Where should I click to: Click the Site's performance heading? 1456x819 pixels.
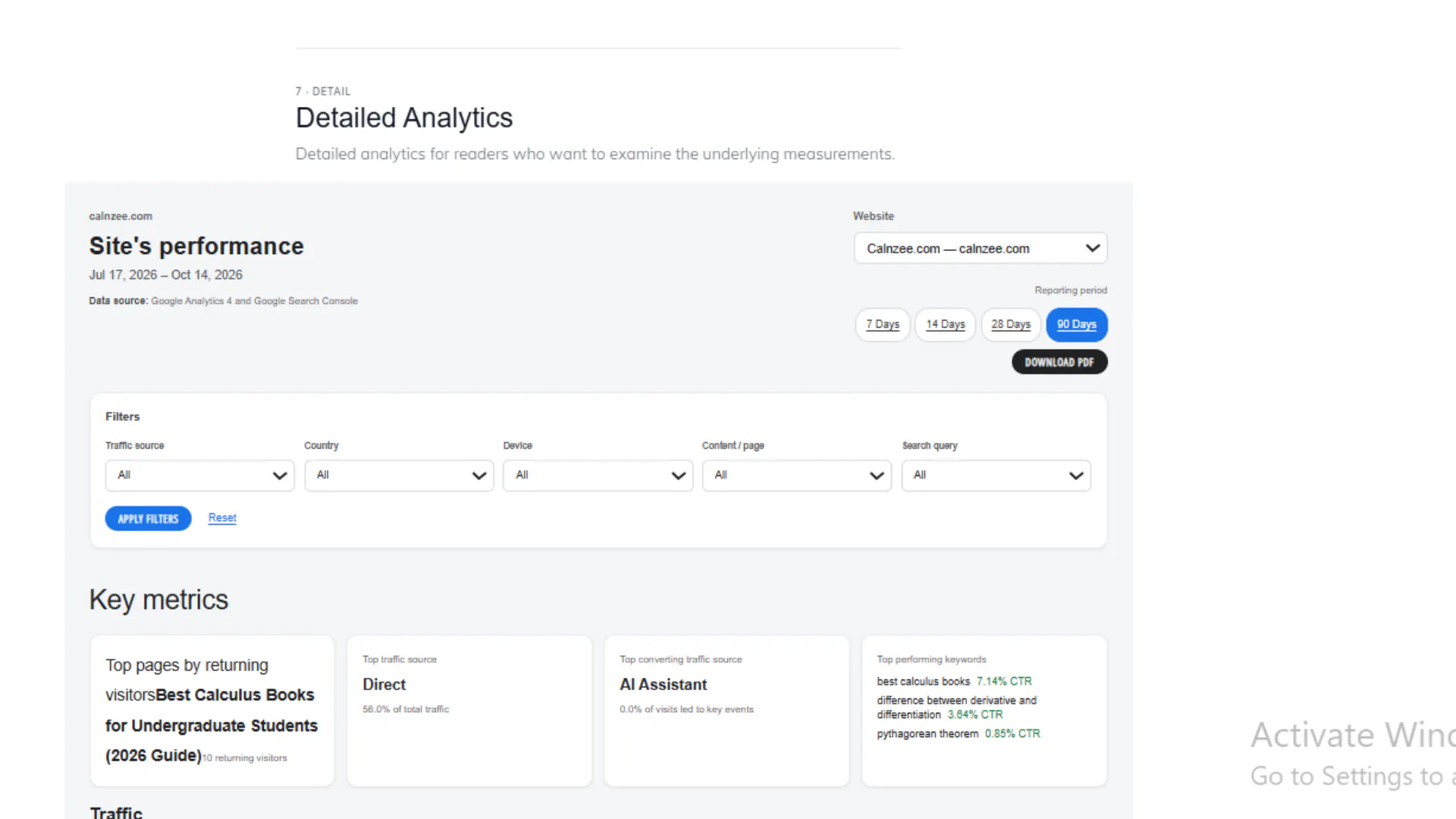(x=196, y=246)
